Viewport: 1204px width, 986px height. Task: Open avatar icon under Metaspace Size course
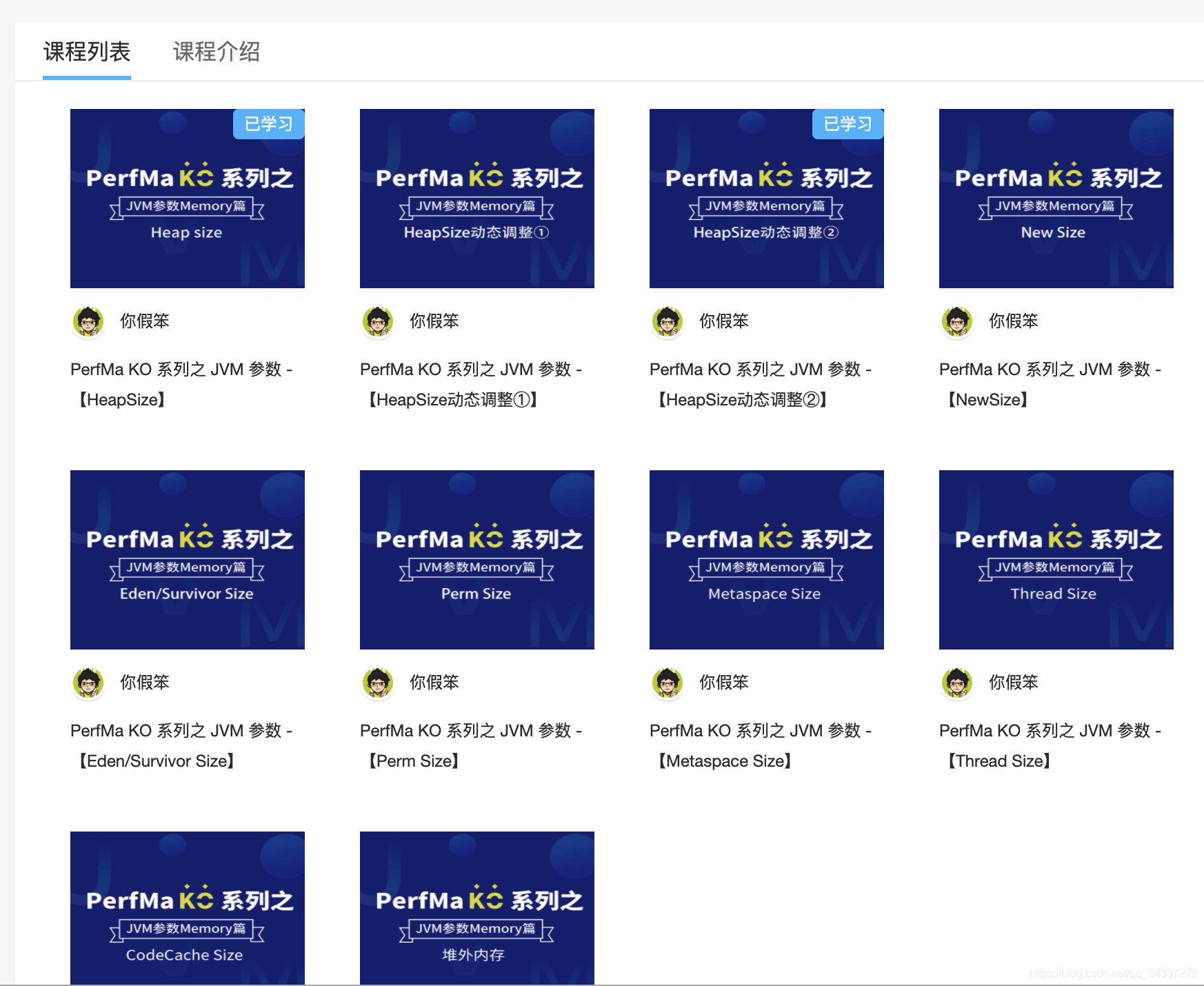[x=666, y=683]
